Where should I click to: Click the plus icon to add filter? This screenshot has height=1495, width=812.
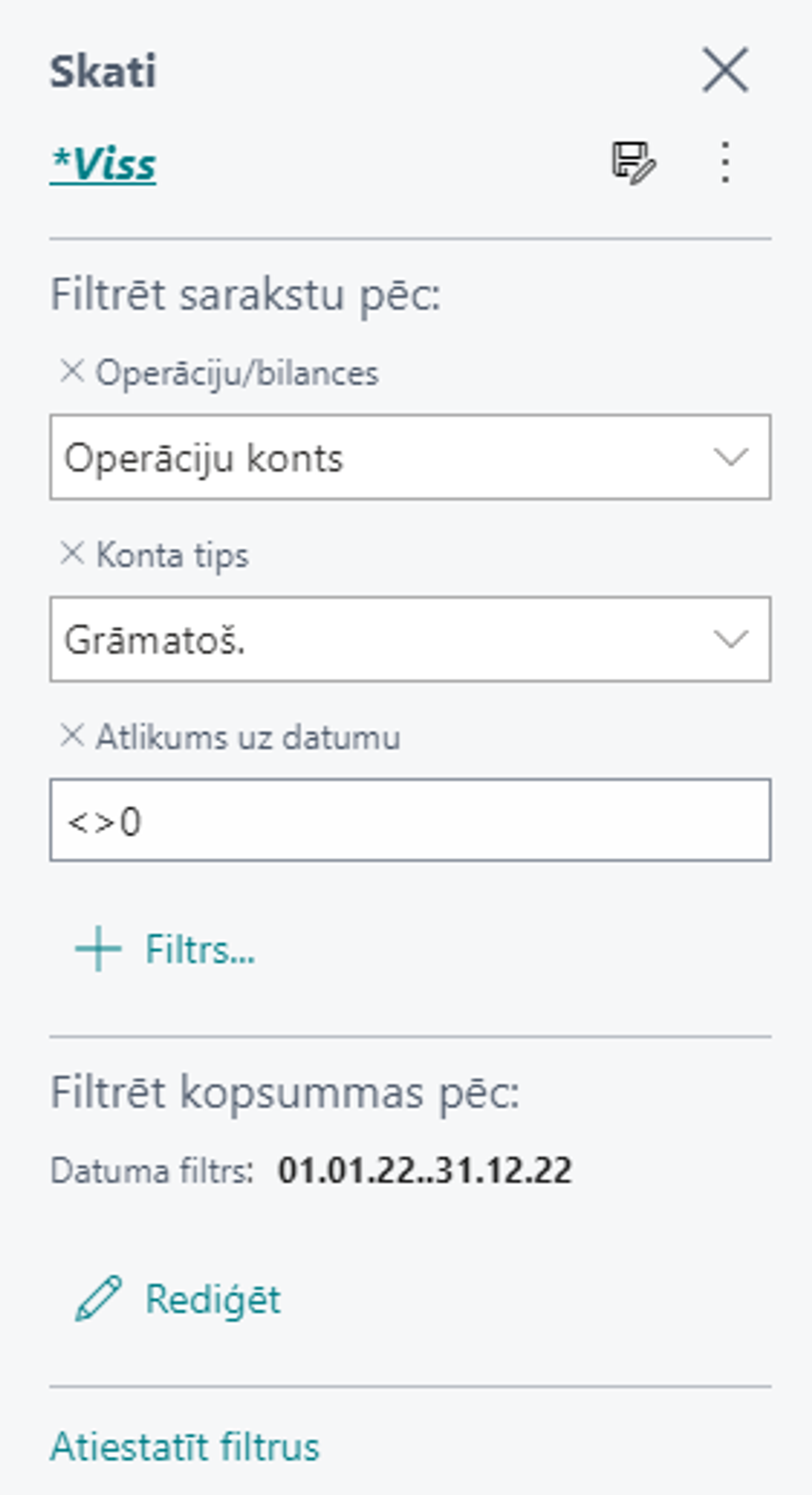(x=98, y=948)
